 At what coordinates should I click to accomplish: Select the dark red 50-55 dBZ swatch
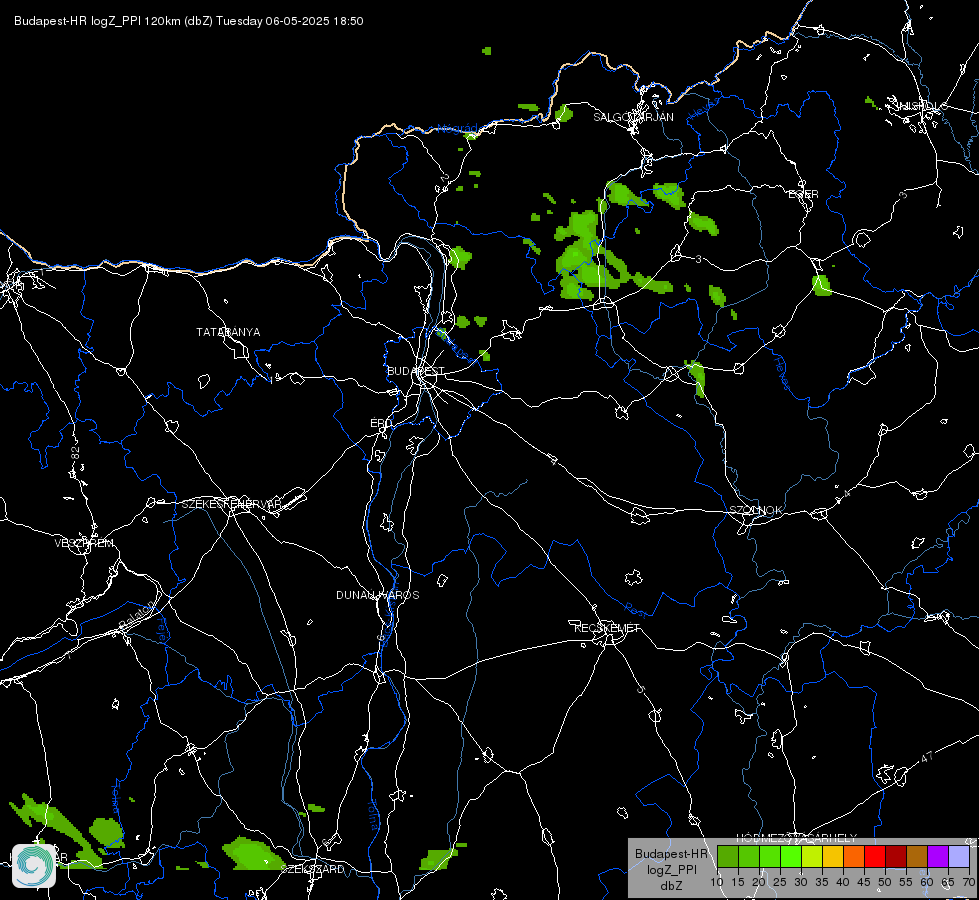(x=896, y=857)
